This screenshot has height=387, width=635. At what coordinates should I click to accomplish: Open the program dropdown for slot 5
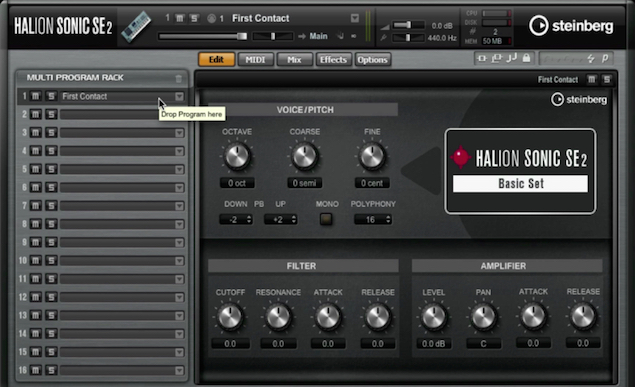179,169
